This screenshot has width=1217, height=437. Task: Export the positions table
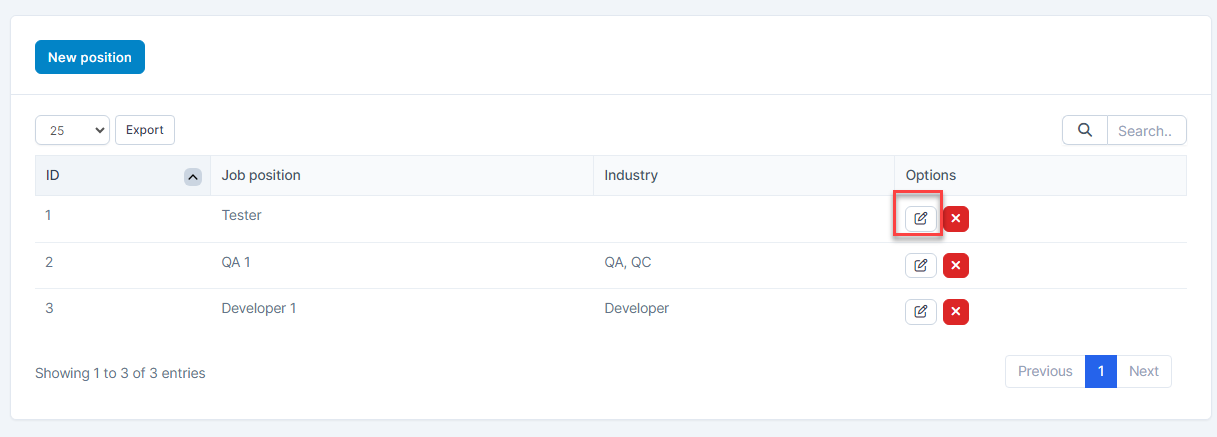[x=145, y=130]
